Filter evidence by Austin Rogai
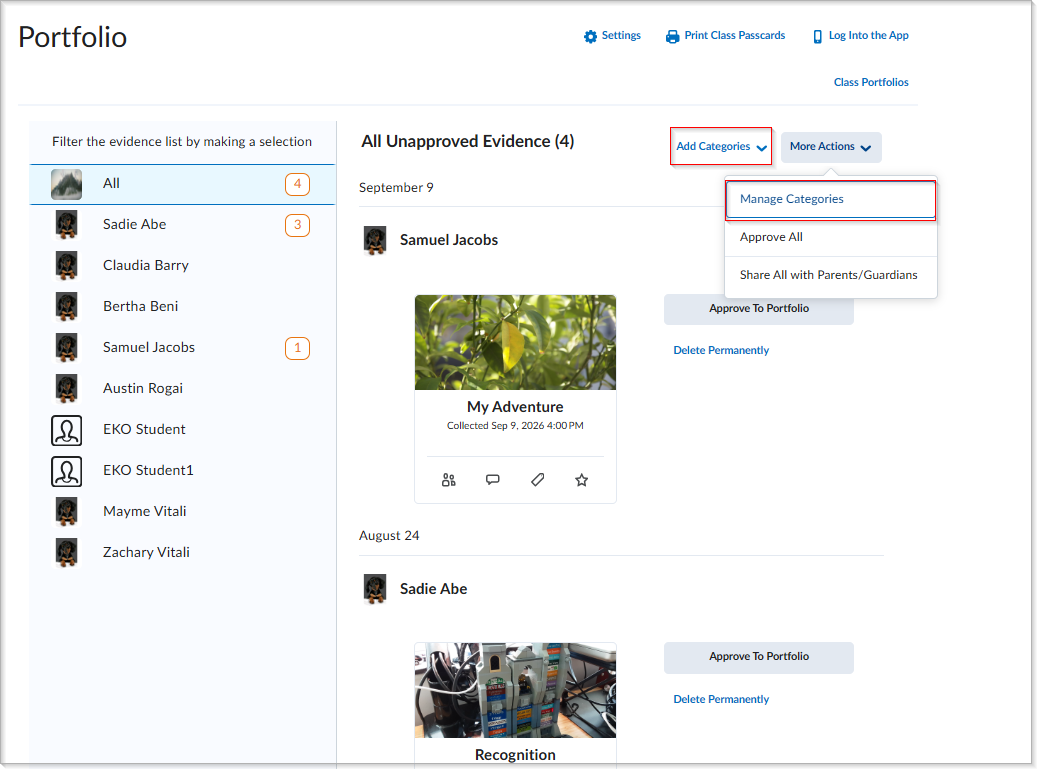This screenshot has height=769, width=1037. [x=183, y=389]
